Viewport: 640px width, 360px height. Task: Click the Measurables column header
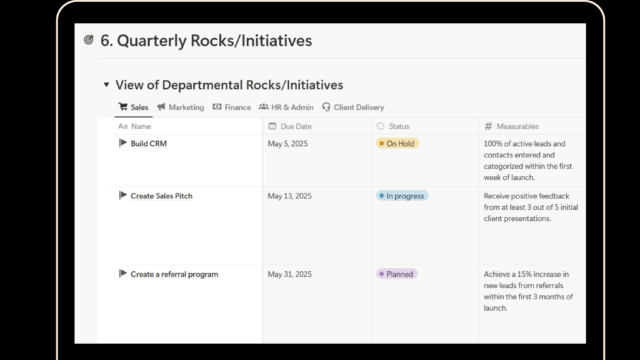point(533,127)
